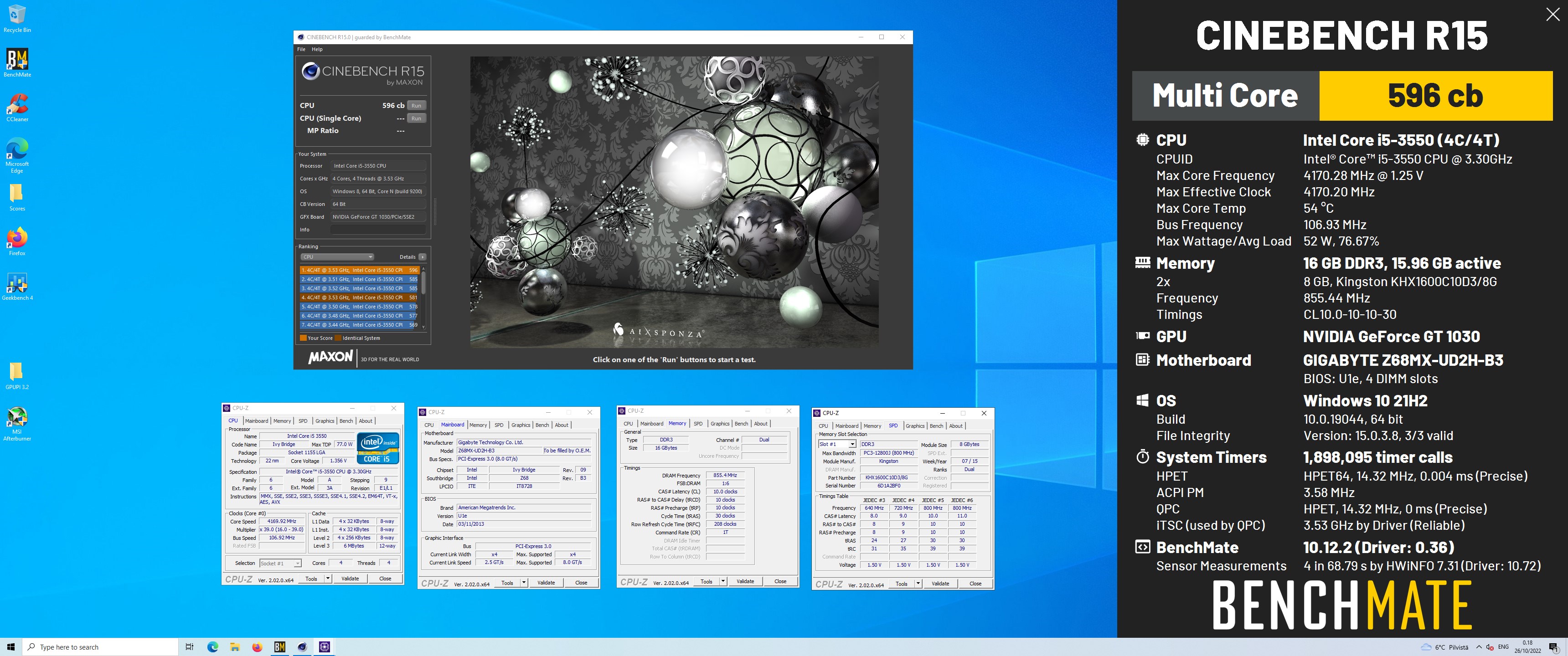
Task: Show hidden system tray icons
Action: click(x=1479, y=647)
